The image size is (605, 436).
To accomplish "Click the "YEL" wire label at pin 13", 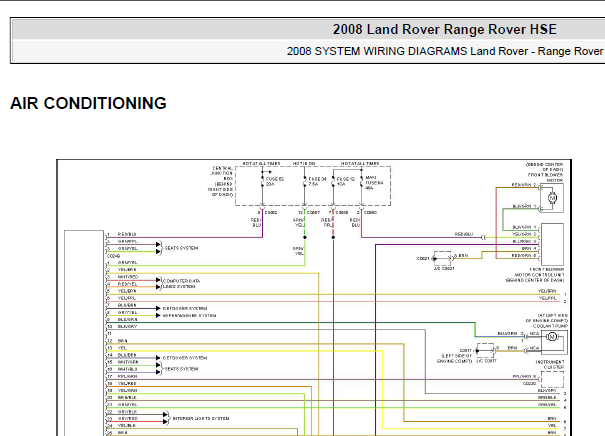I will click(x=122, y=348).
